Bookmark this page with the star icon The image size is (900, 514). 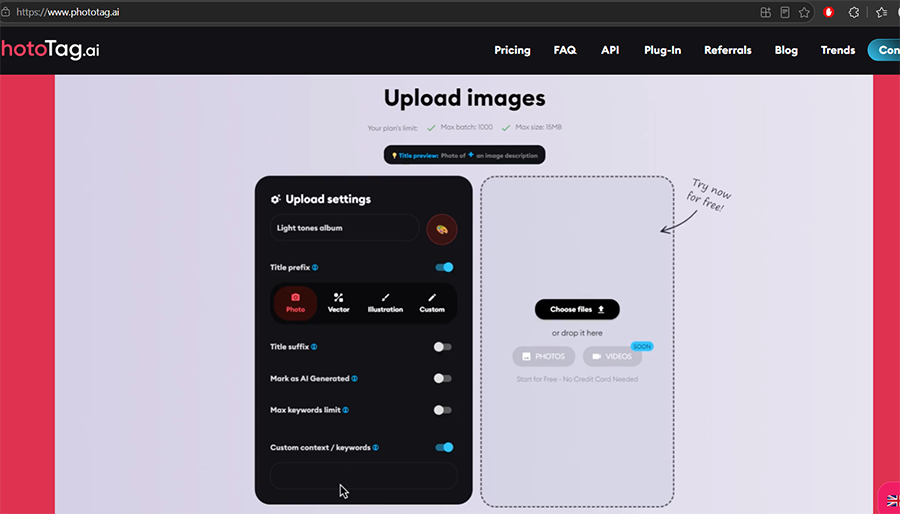(804, 13)
